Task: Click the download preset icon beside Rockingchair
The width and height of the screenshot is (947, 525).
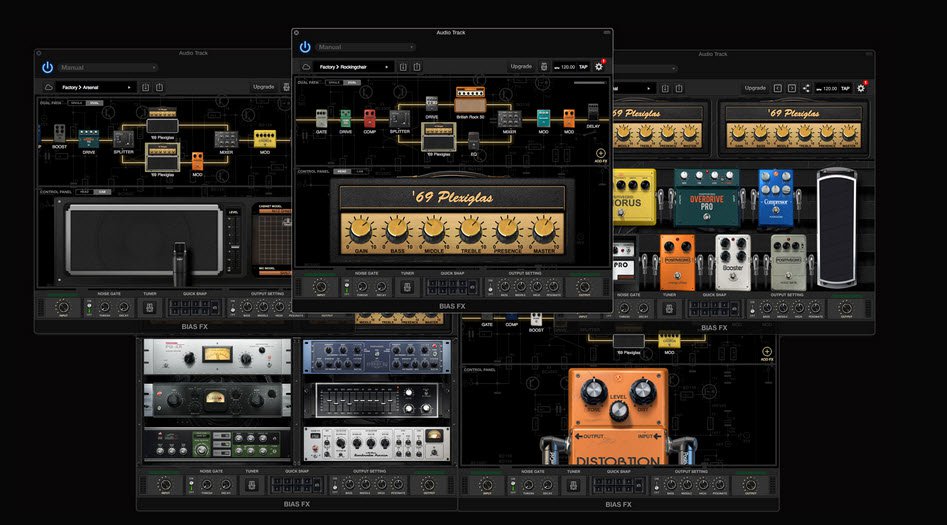Action: click(403, 66)
